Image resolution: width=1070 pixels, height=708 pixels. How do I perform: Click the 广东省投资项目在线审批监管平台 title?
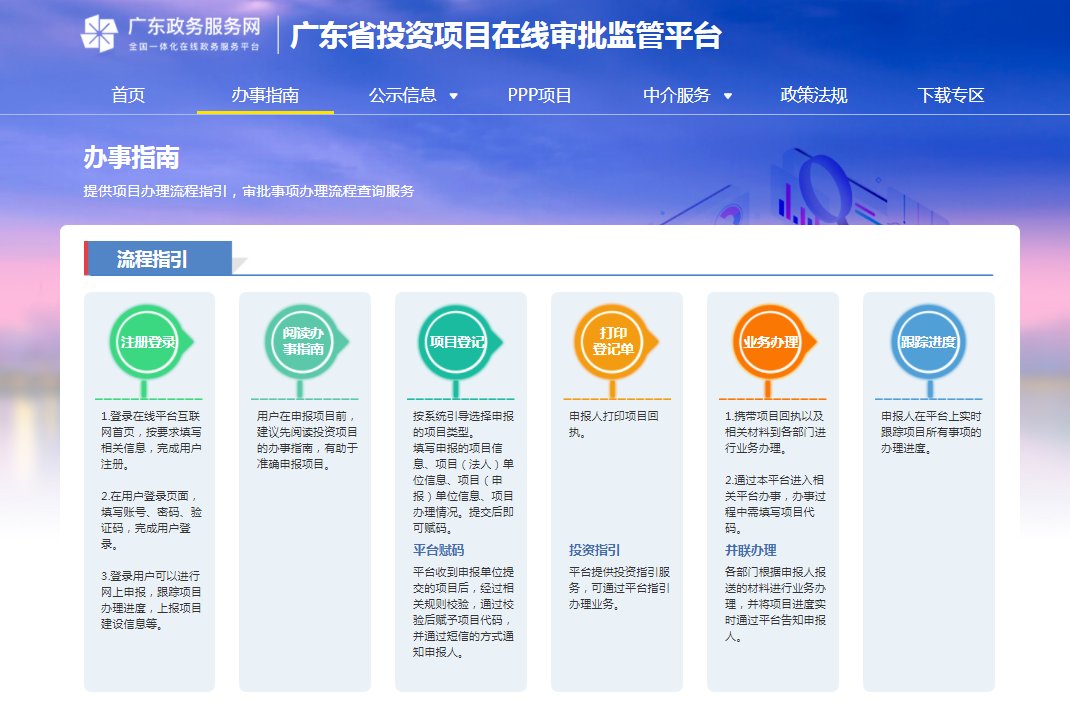pyautogui.click(x=505, y=36)
